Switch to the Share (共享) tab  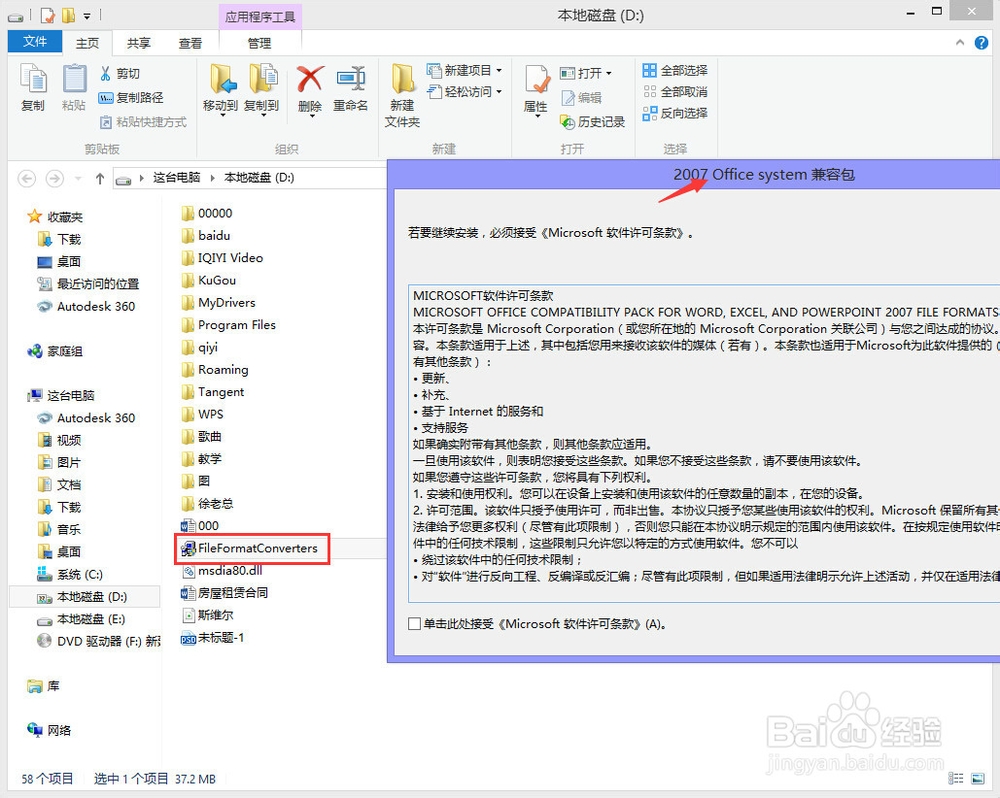coord(138,43)
